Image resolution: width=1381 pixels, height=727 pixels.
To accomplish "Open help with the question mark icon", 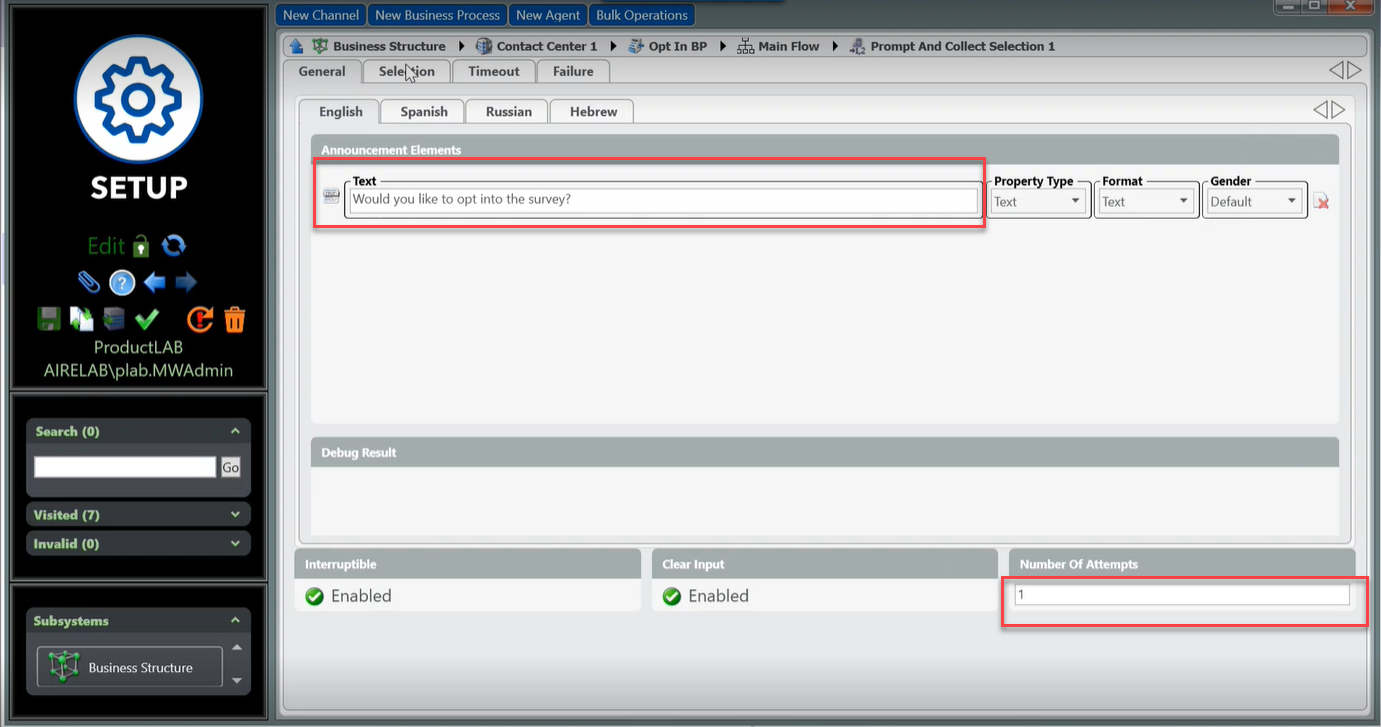I will [x=122, y=283].
